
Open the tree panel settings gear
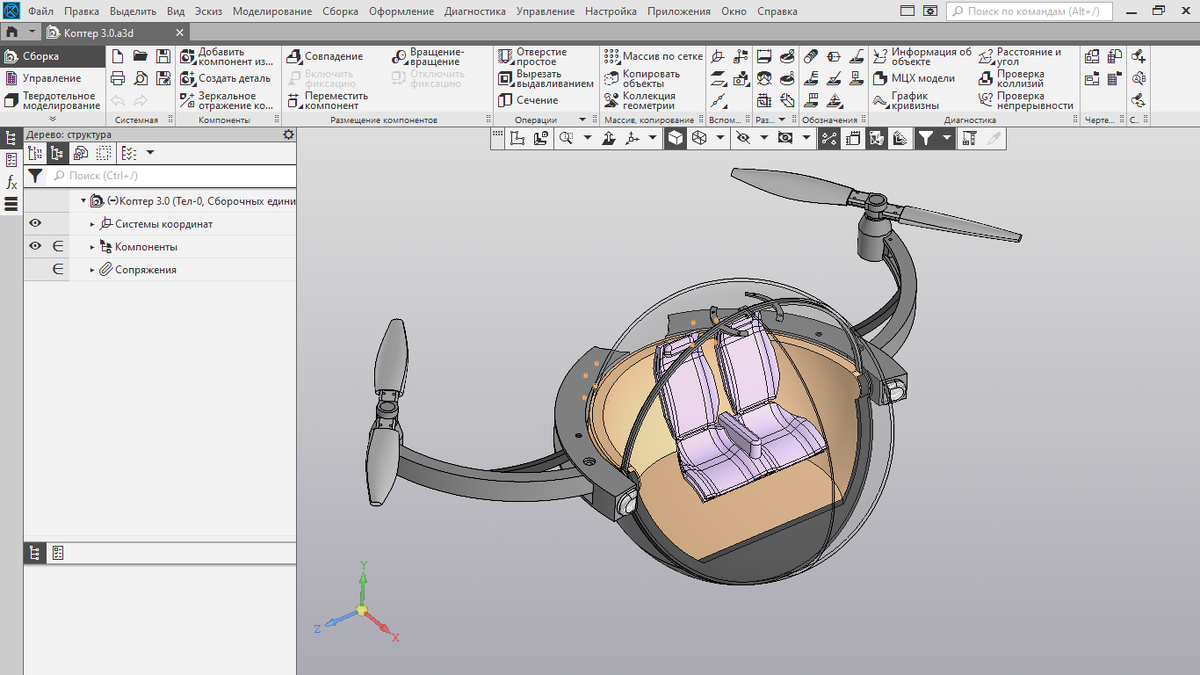(289, 134)
